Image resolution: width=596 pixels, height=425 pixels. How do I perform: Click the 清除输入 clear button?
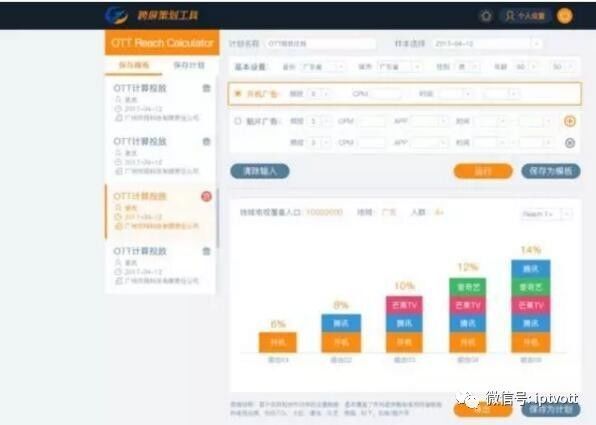(260, 171)
